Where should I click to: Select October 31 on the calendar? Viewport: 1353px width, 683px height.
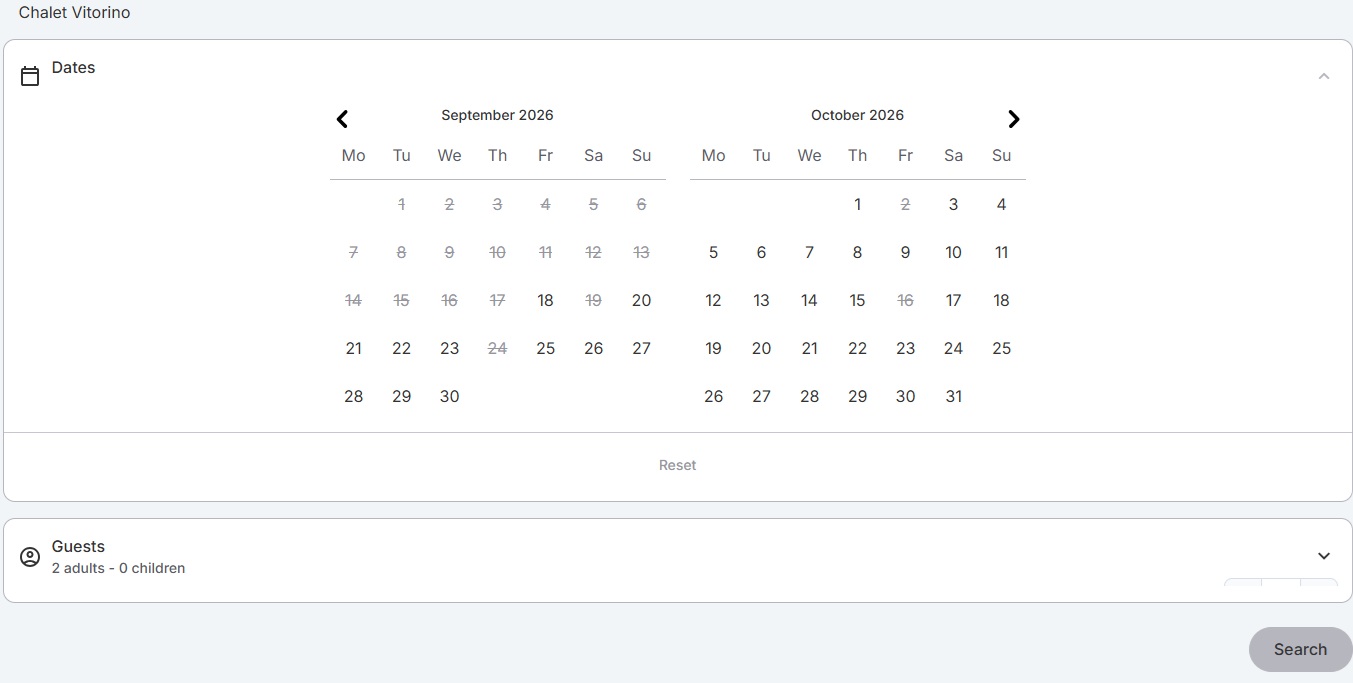953,396
